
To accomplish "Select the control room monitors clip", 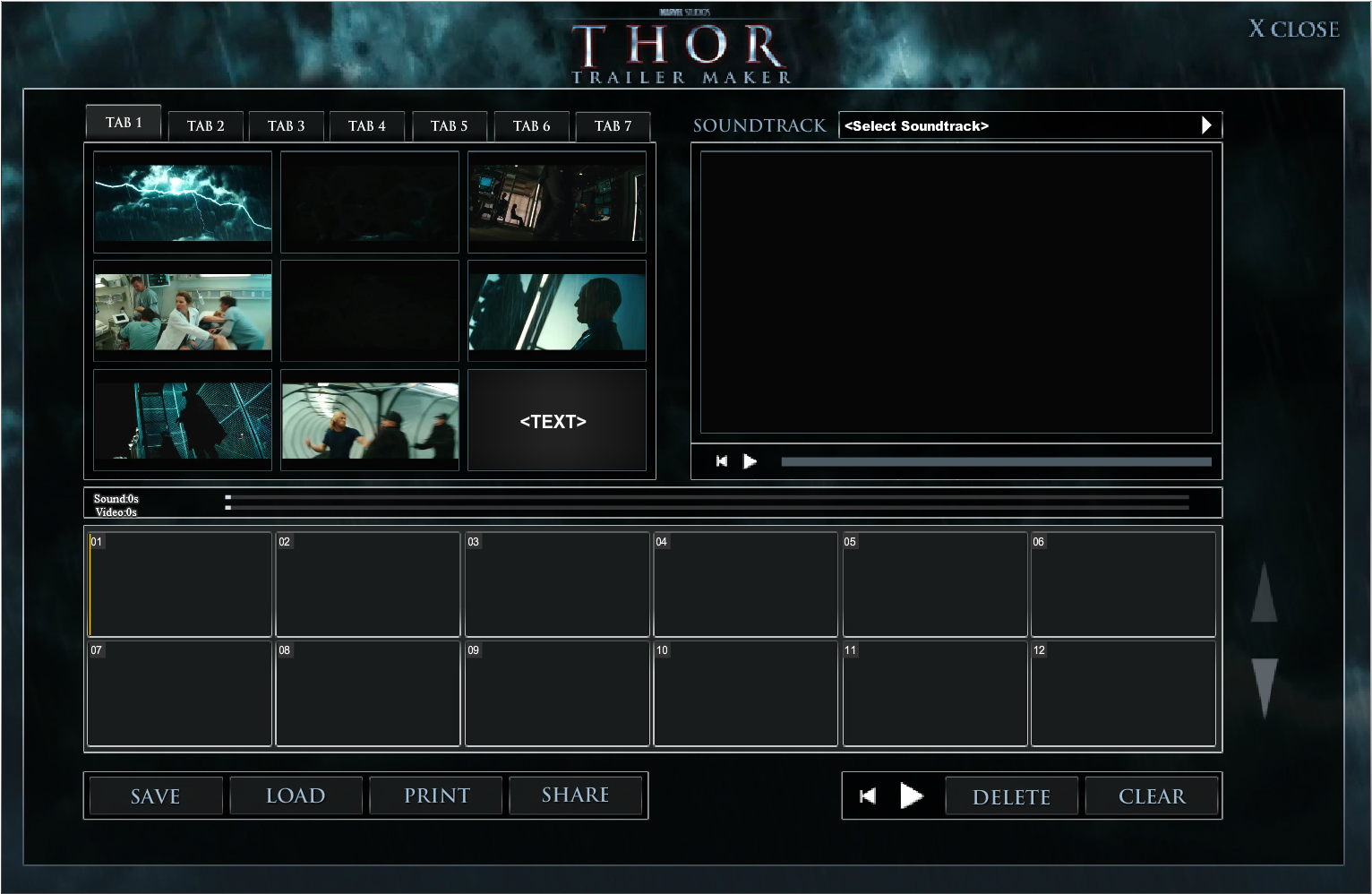I will 557,202.
